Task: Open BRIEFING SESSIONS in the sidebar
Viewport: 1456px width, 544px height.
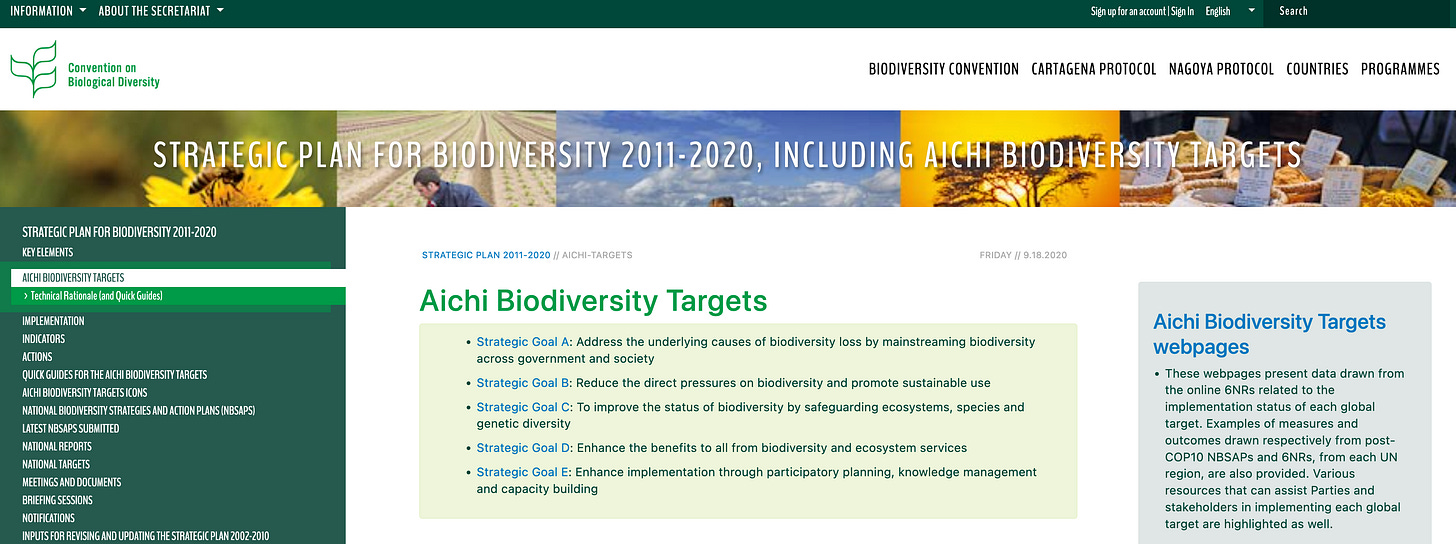Action: pyautogui.click(x=57, y=501)
